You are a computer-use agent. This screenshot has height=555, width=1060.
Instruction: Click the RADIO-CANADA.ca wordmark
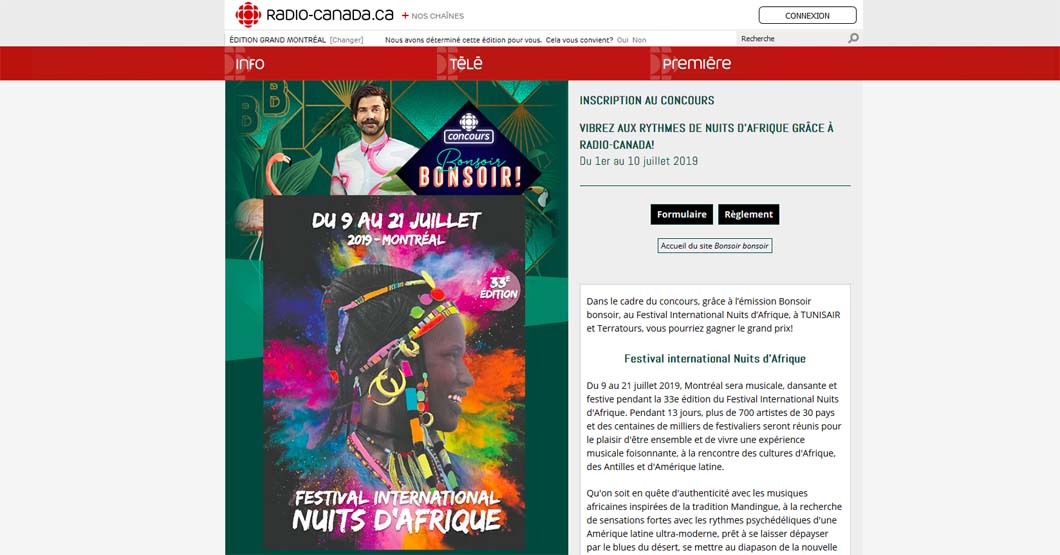coord(330,14)
